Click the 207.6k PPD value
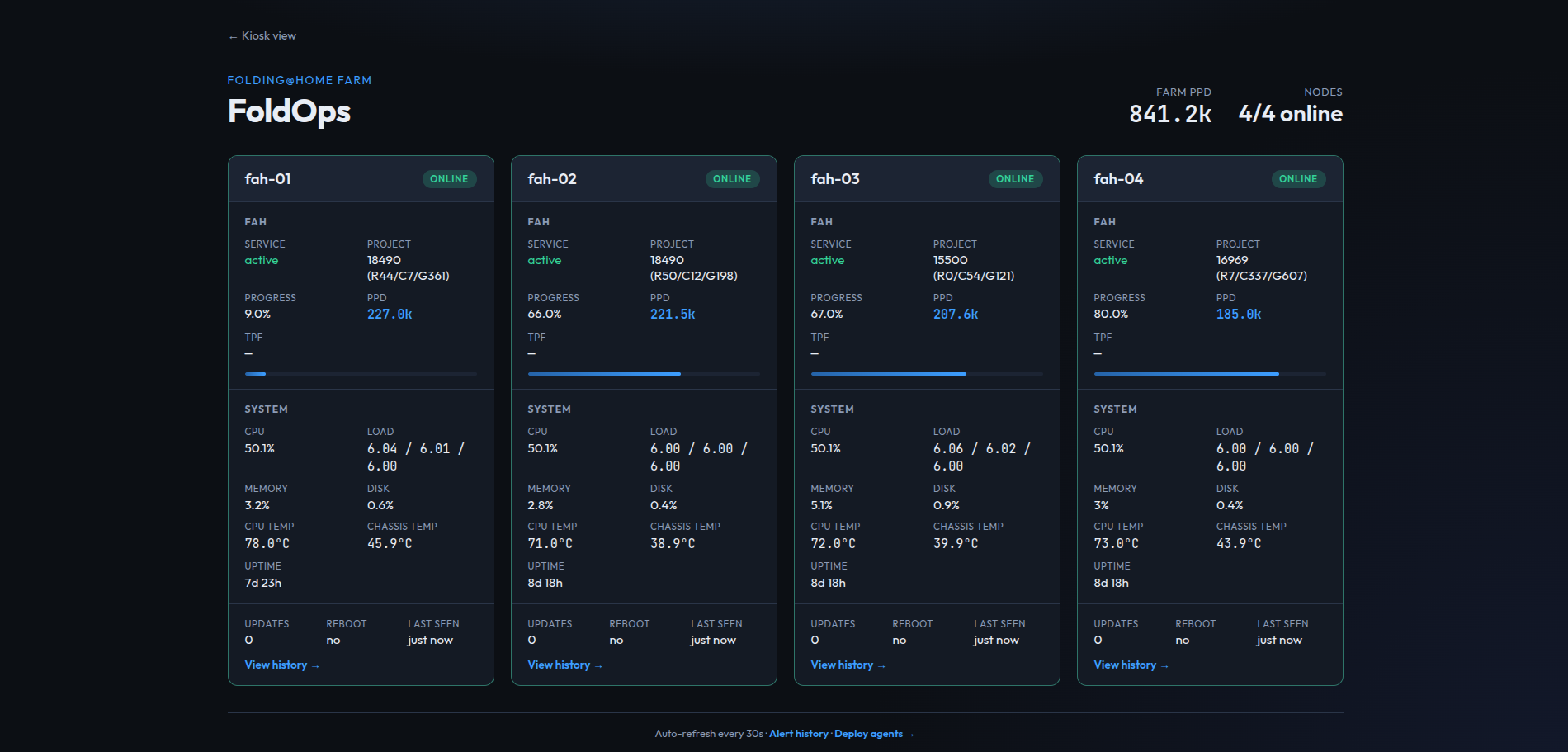This screenshot has width=1568, height=752. click(956, 315)
